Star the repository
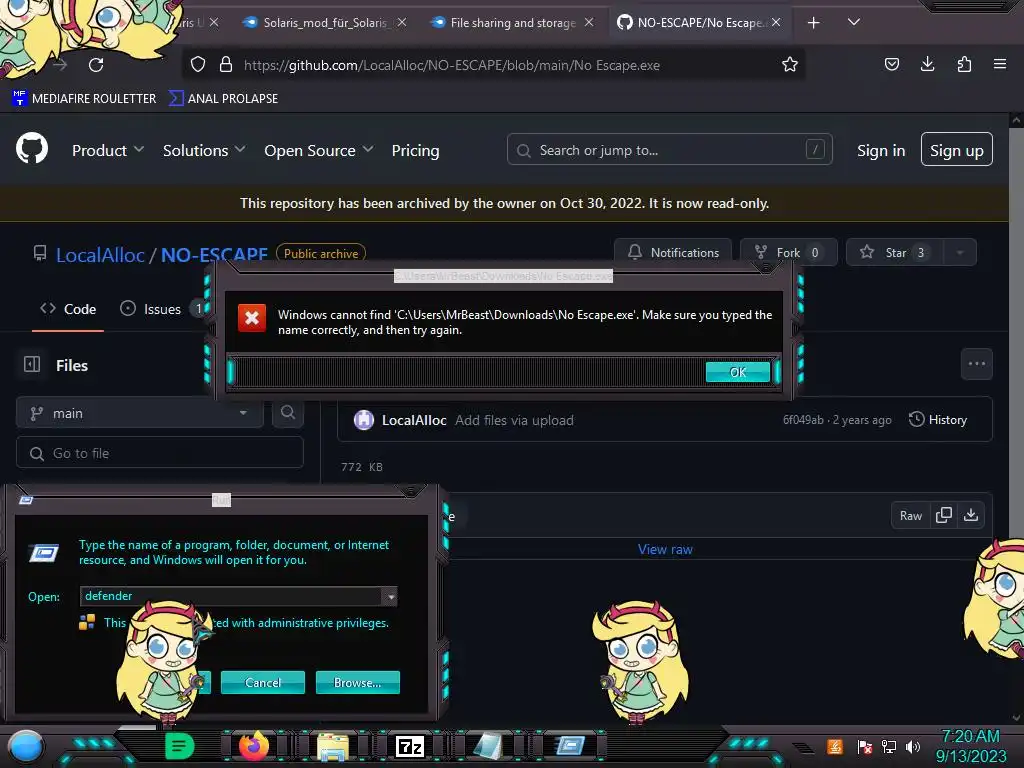Viewport: 1024px width, 768px height. point(895,252)
